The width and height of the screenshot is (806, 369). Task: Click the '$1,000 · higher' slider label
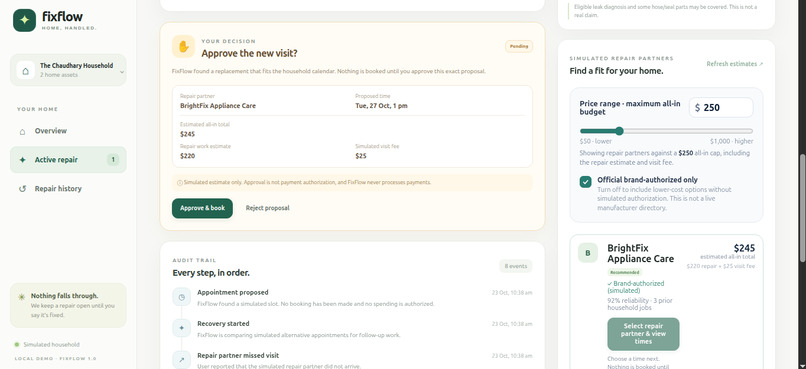731,141
